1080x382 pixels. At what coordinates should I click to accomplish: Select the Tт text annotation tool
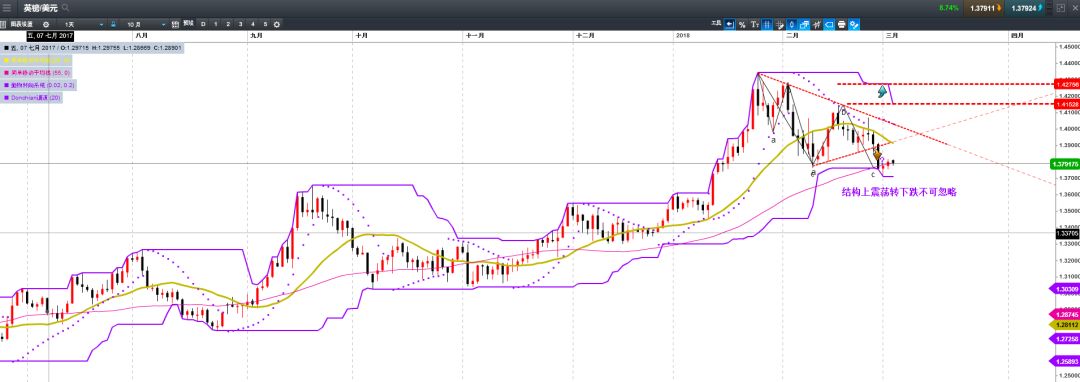pos(755,24)
